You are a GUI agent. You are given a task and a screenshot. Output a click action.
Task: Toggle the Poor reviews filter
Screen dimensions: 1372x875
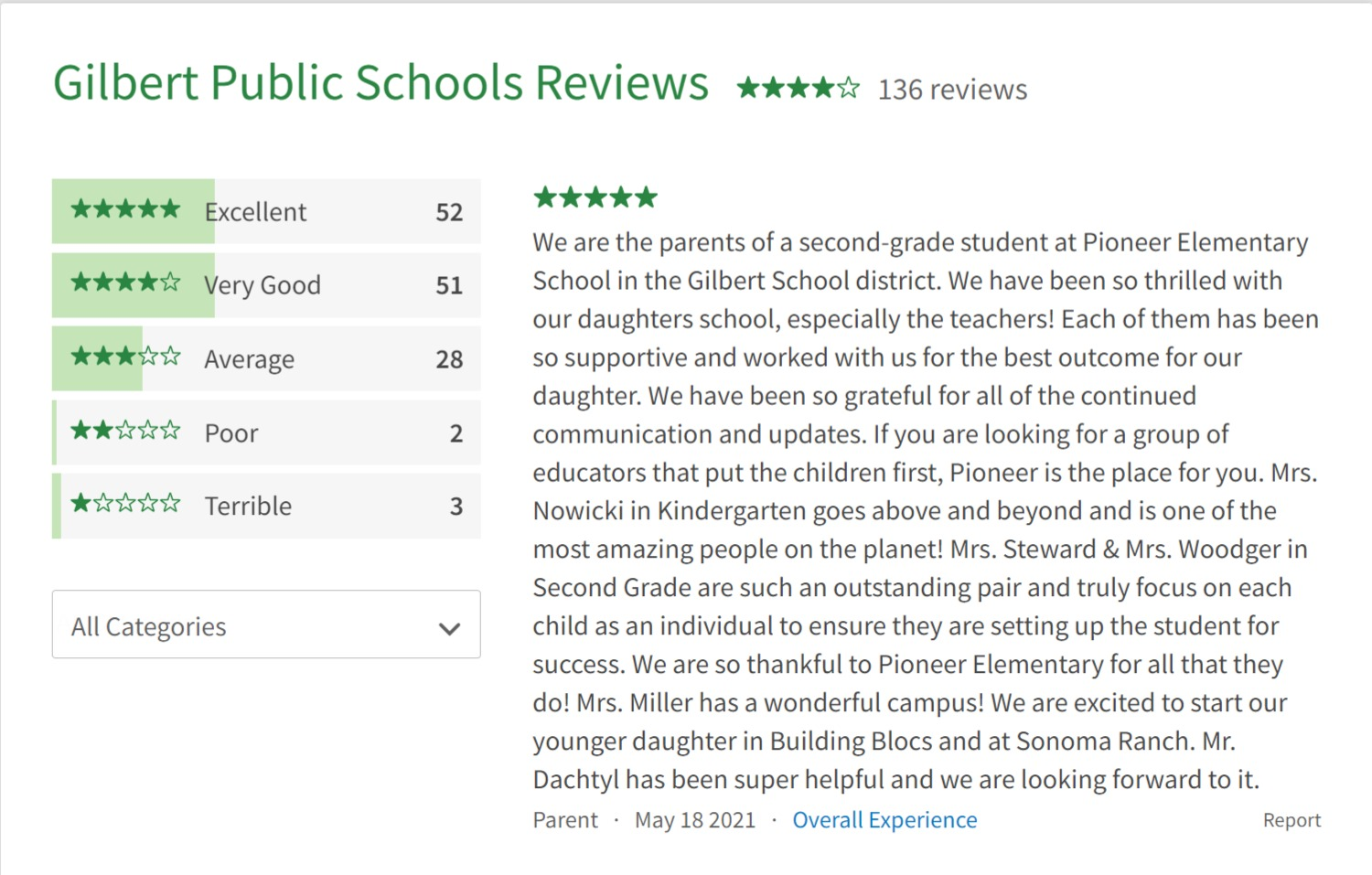[x=266, y=432]
